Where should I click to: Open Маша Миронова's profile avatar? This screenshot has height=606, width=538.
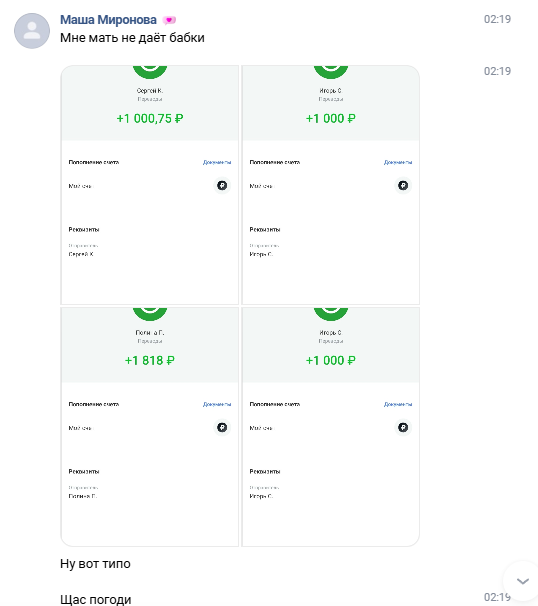32,31
